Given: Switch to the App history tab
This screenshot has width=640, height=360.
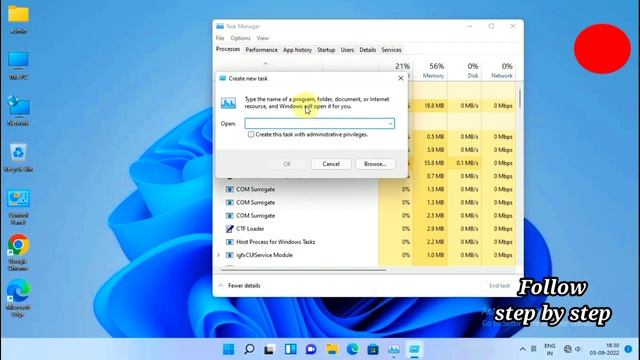Looking at the screenshot, I should click(x=297, y=50).
